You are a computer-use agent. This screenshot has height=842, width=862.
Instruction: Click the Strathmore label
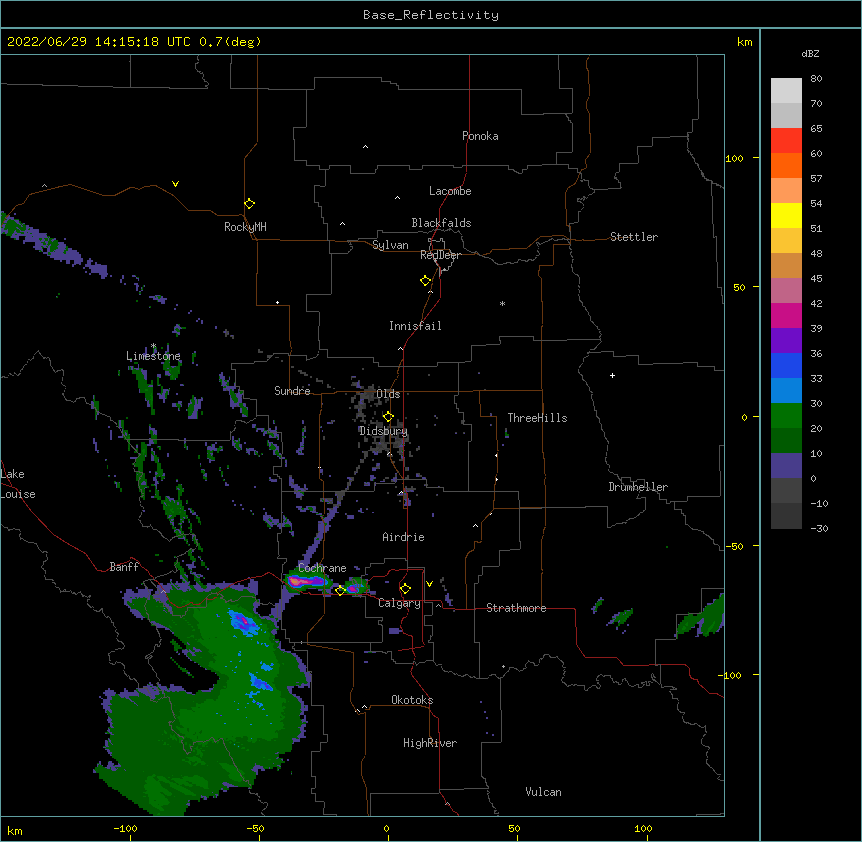pos(516,608)
